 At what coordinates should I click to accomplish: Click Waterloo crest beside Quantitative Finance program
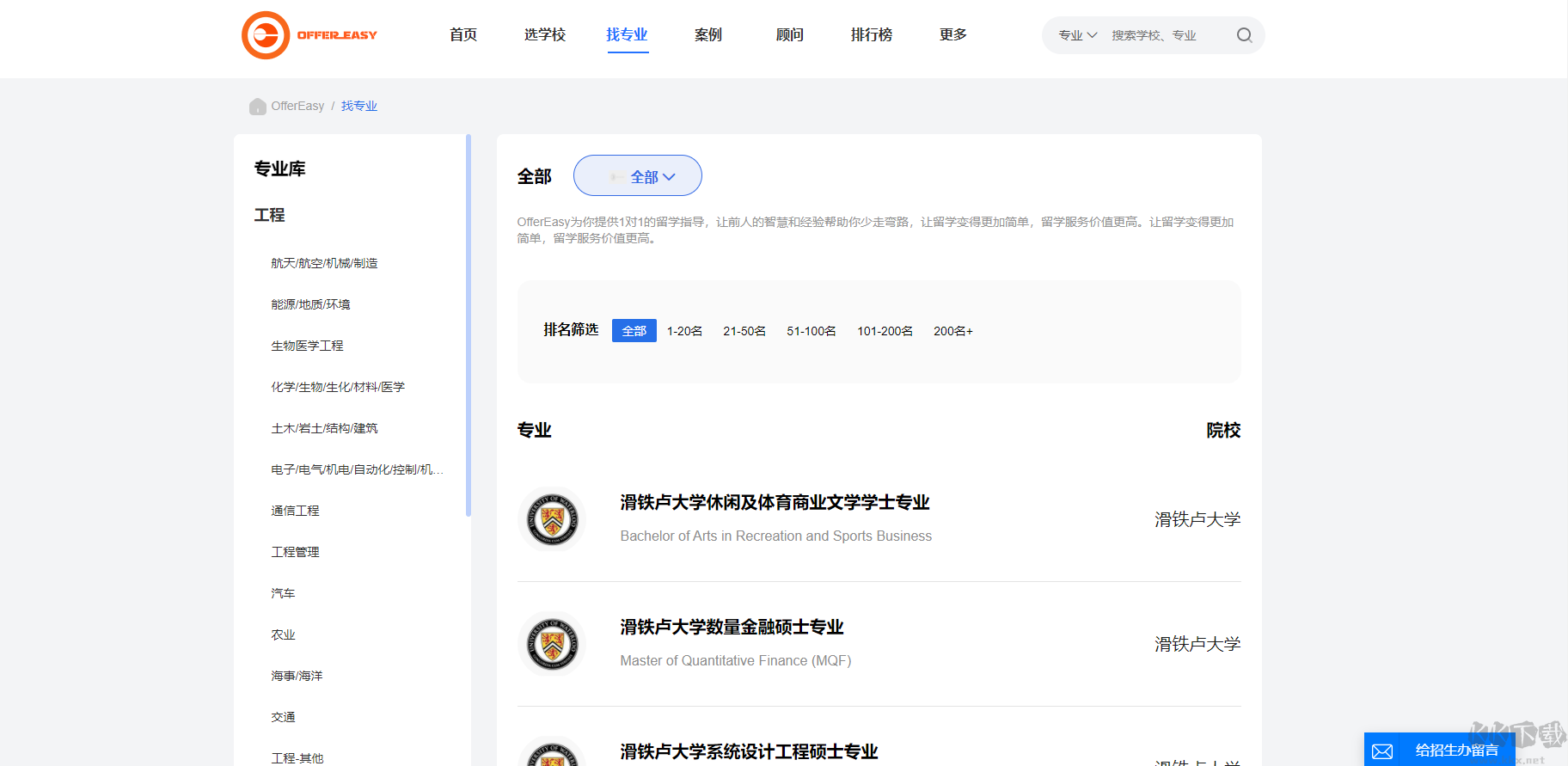(x=552, y=644)
